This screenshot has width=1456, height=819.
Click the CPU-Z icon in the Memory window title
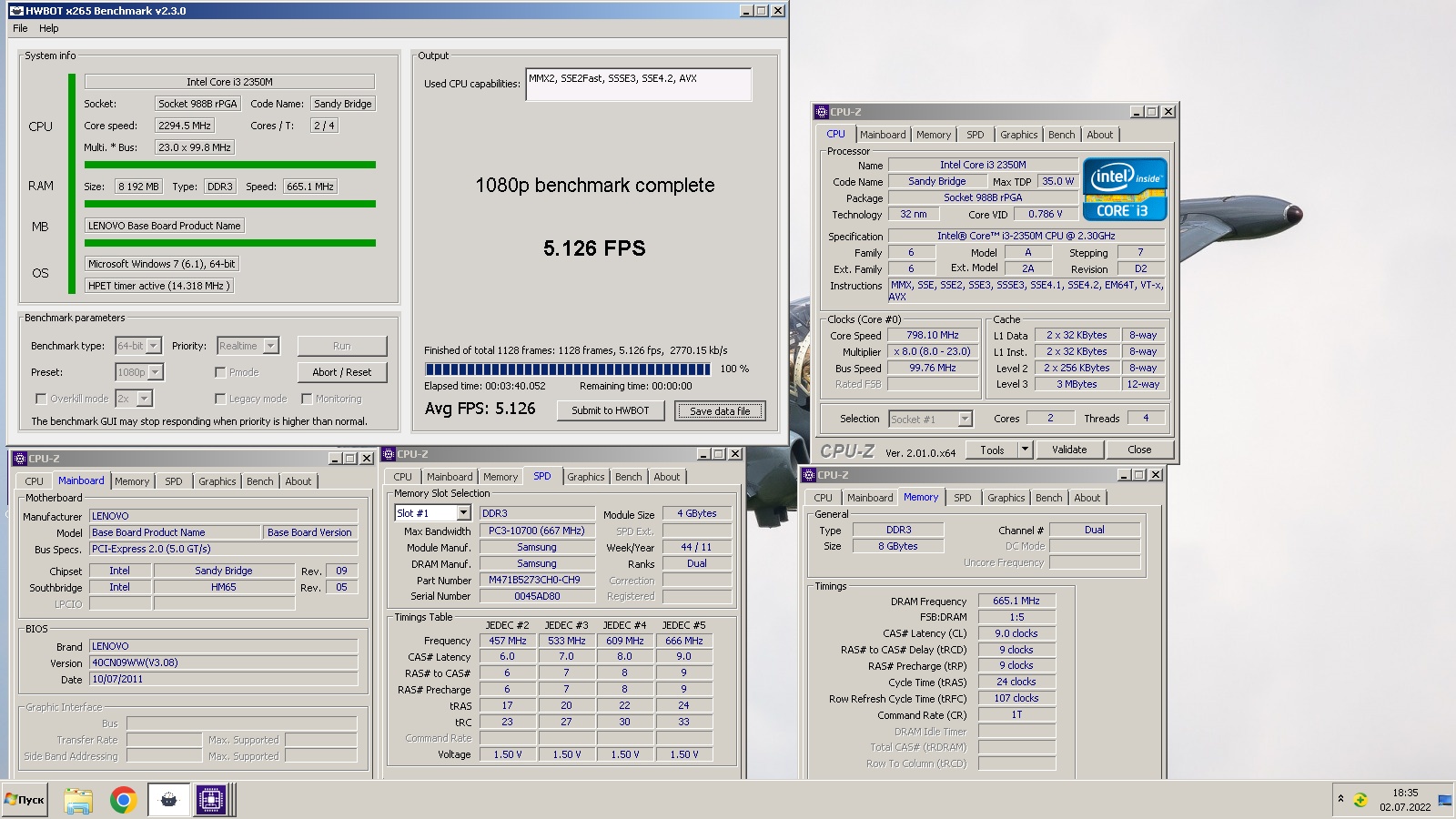point(808,475)
